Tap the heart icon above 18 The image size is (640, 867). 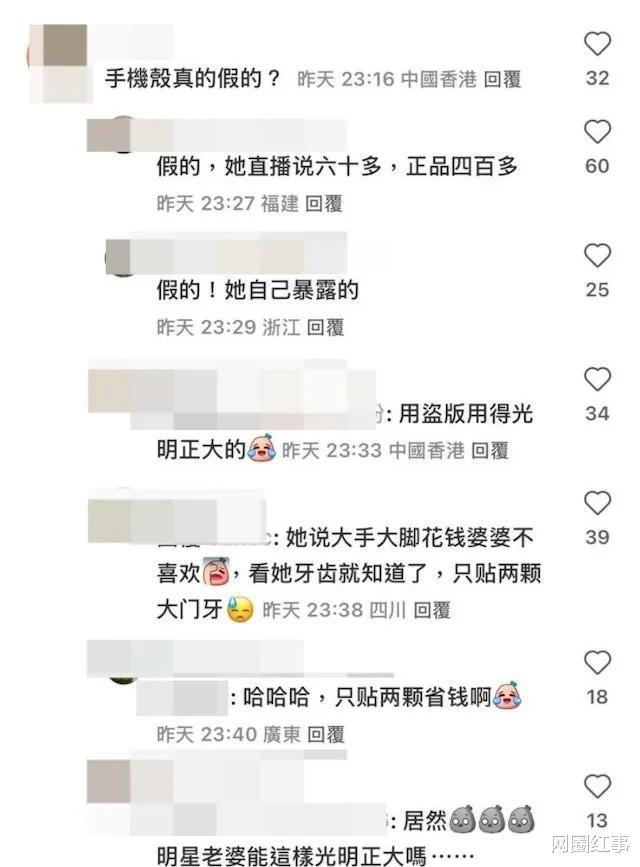coord(597,662)
